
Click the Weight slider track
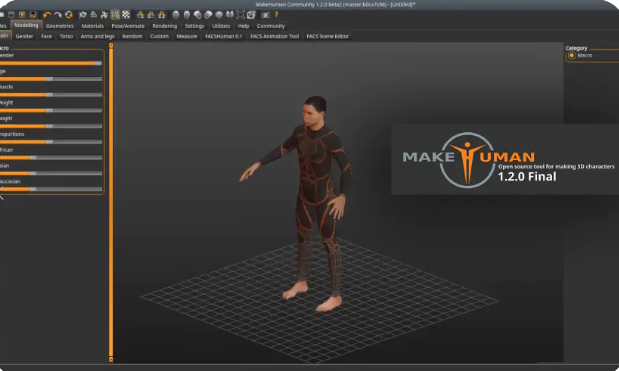tap(51, 111)
